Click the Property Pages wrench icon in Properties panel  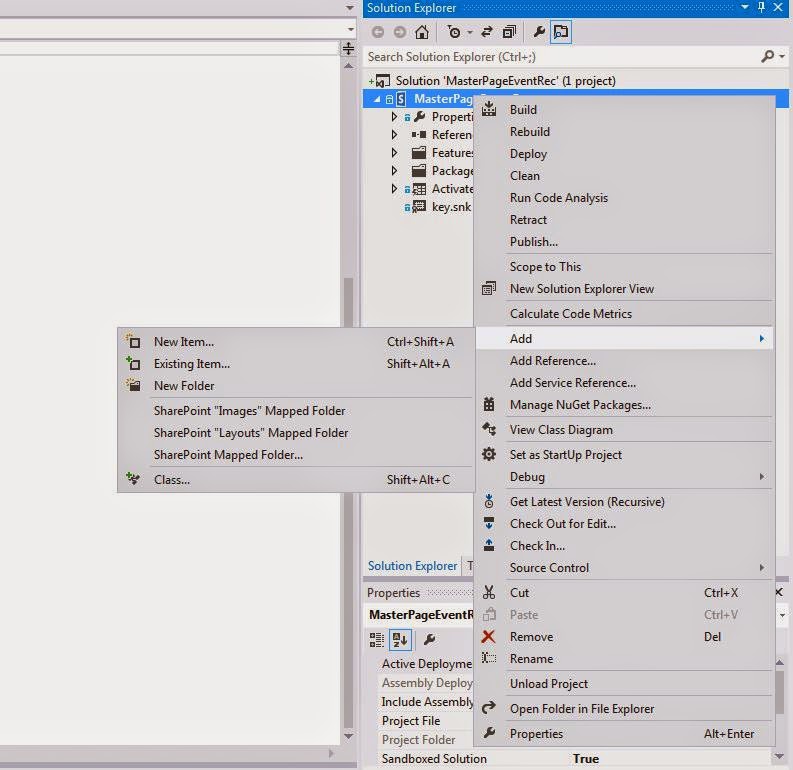429,640
